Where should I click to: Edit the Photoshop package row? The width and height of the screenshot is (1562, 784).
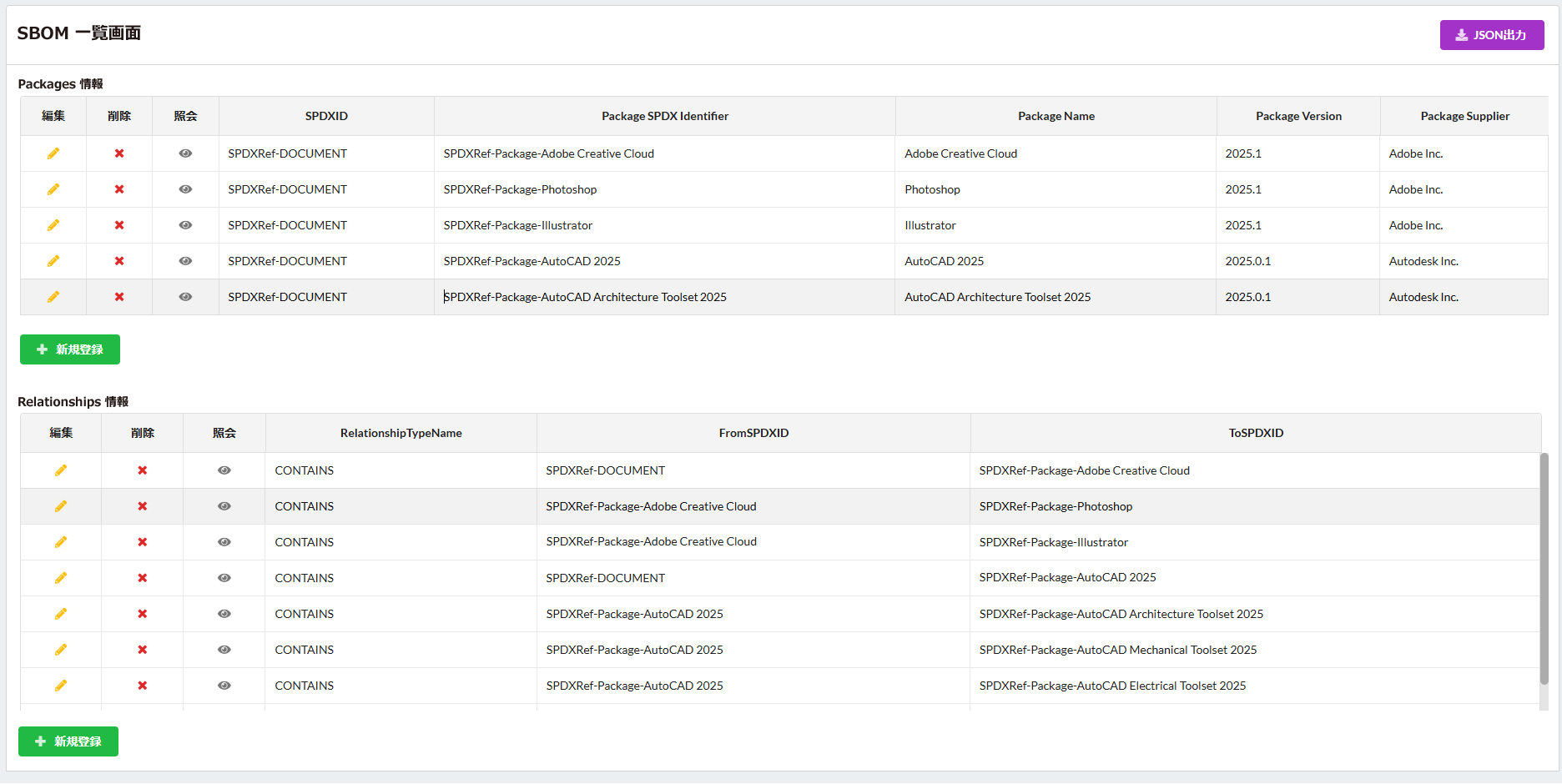(x=53, y=189)
